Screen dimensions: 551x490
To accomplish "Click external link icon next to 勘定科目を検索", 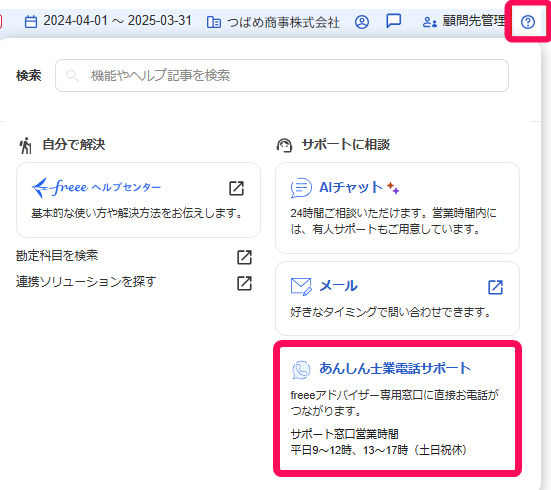I will click(244, 257).
